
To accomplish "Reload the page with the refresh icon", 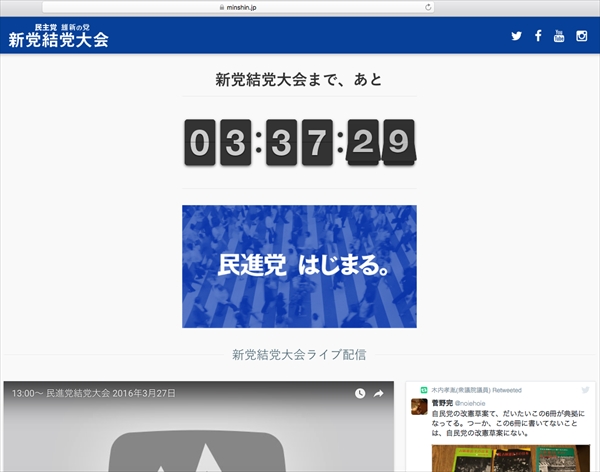I will click(x=428, y=7).
